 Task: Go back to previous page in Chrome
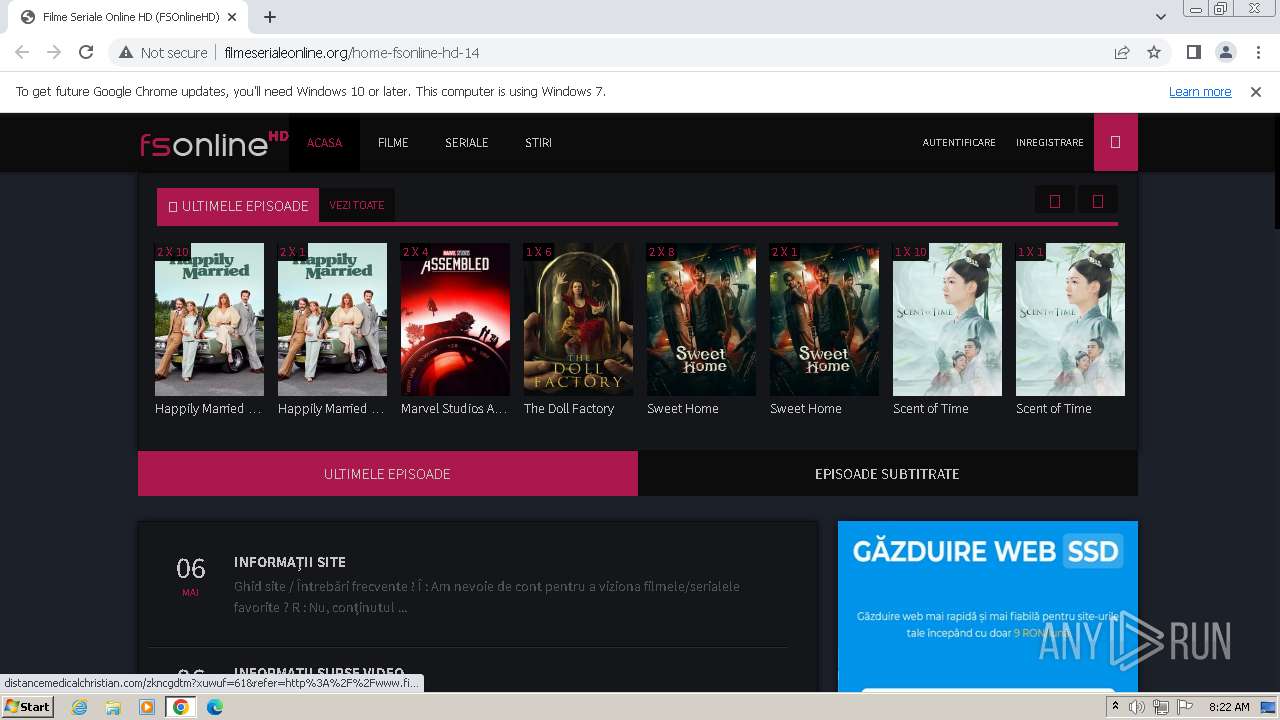pyautogui.click(x=22, y=52)
